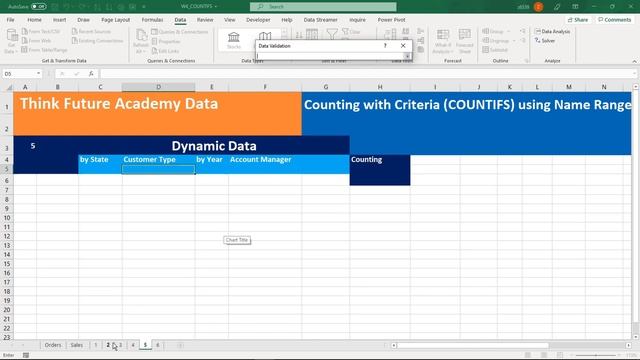Click the Refresh All icon
Image resolution: width=640 pixels, height=360 pixels.
click(x=141, y=36)
